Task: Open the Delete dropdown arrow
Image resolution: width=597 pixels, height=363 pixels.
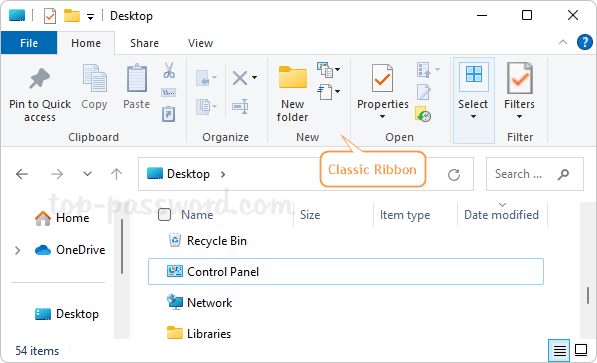Action: click(x=254, y=77)
